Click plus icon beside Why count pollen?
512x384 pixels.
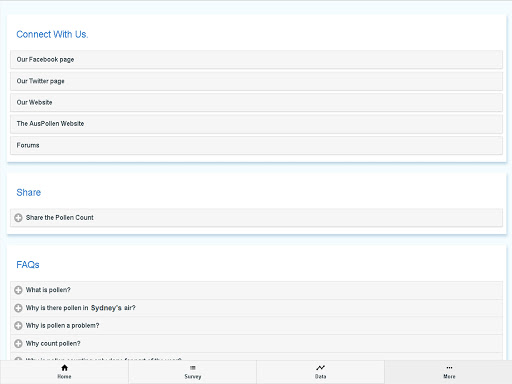[x=18, y=343]
